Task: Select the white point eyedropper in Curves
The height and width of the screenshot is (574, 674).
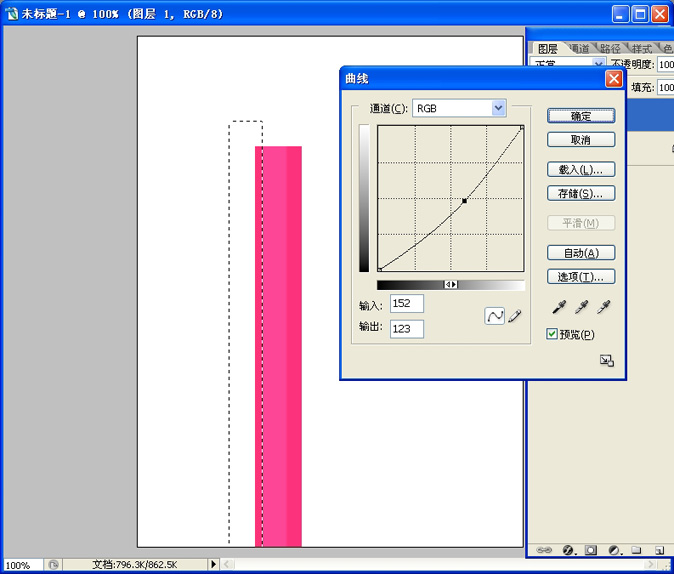Action: (604, 307)
